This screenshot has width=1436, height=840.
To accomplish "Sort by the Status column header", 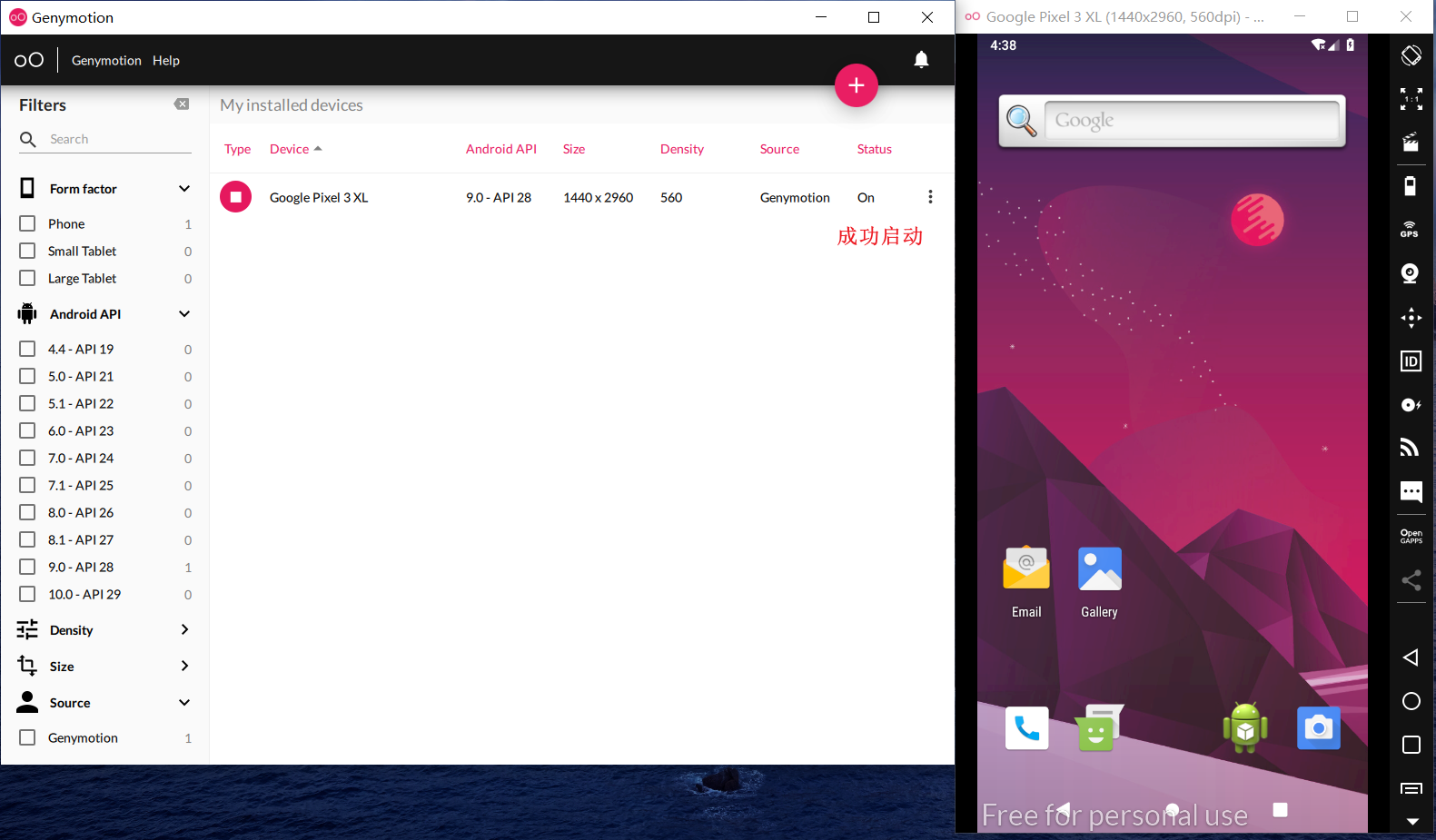I will tap(875, 149).
